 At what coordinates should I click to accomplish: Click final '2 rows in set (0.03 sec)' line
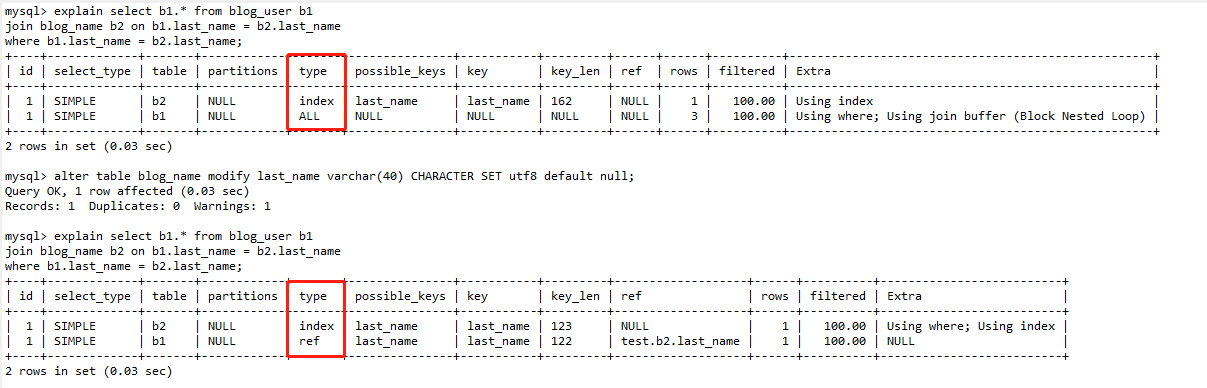[89, 371]
